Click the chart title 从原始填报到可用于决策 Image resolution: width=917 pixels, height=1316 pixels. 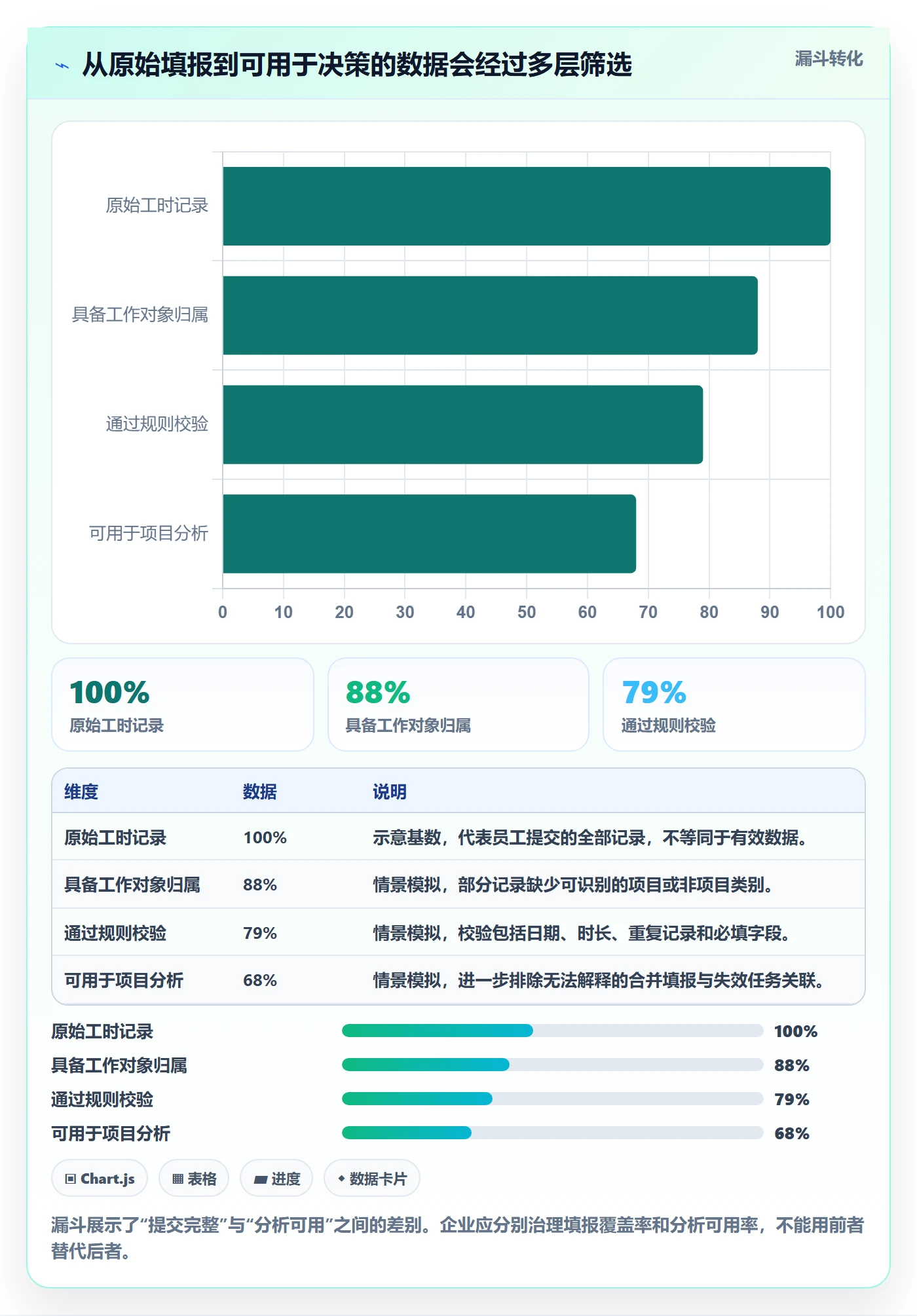[x=357, y=65]
